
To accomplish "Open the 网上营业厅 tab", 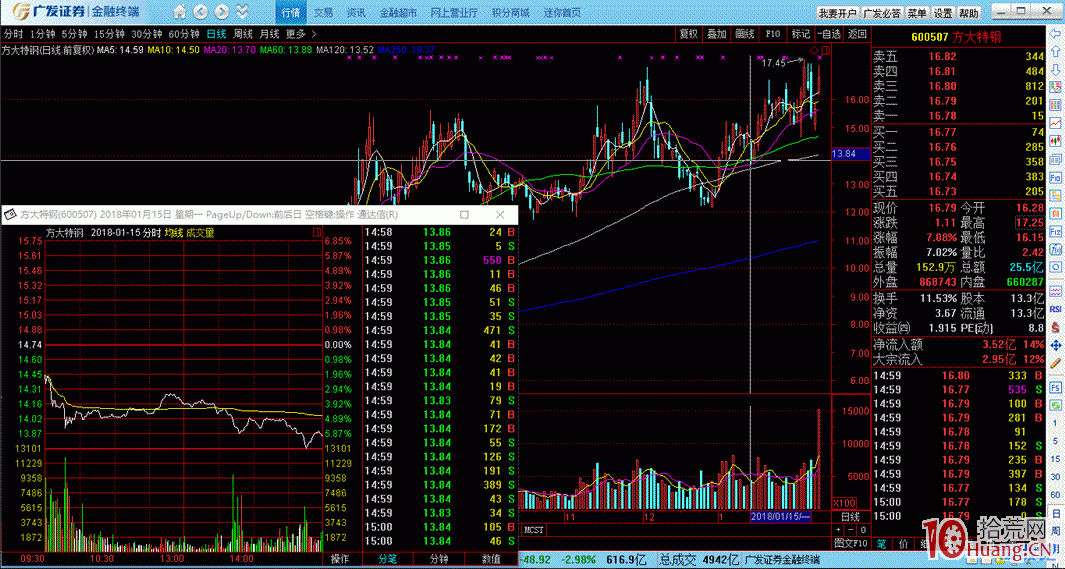I will pyautogui.click(x=454, y=13).
